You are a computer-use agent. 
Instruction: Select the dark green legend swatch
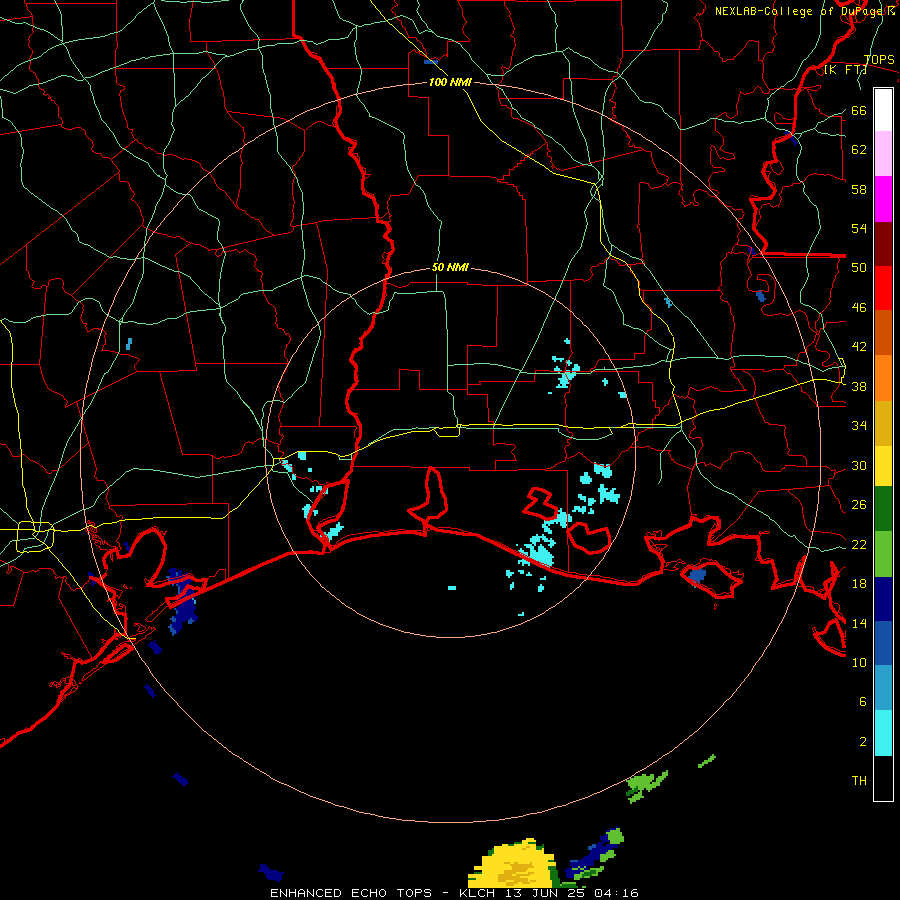coord(883,509)
